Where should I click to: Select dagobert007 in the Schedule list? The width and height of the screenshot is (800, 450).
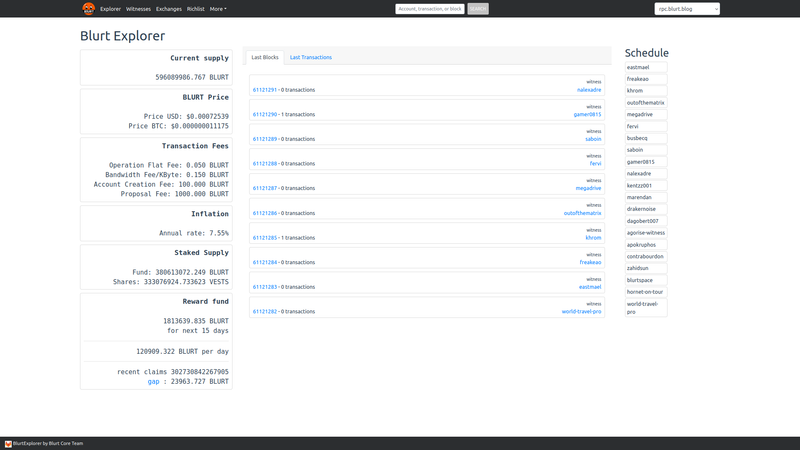[646, 221]
